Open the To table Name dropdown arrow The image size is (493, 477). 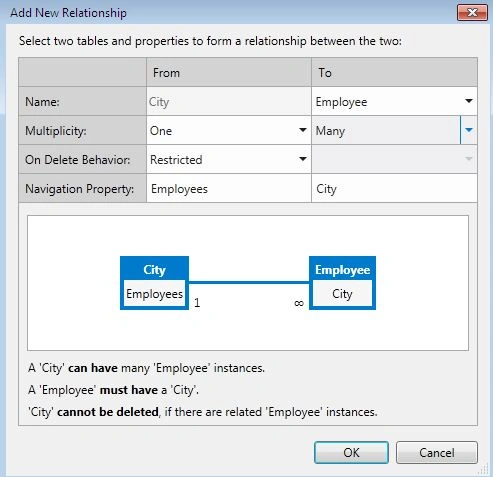coord(469,101)
